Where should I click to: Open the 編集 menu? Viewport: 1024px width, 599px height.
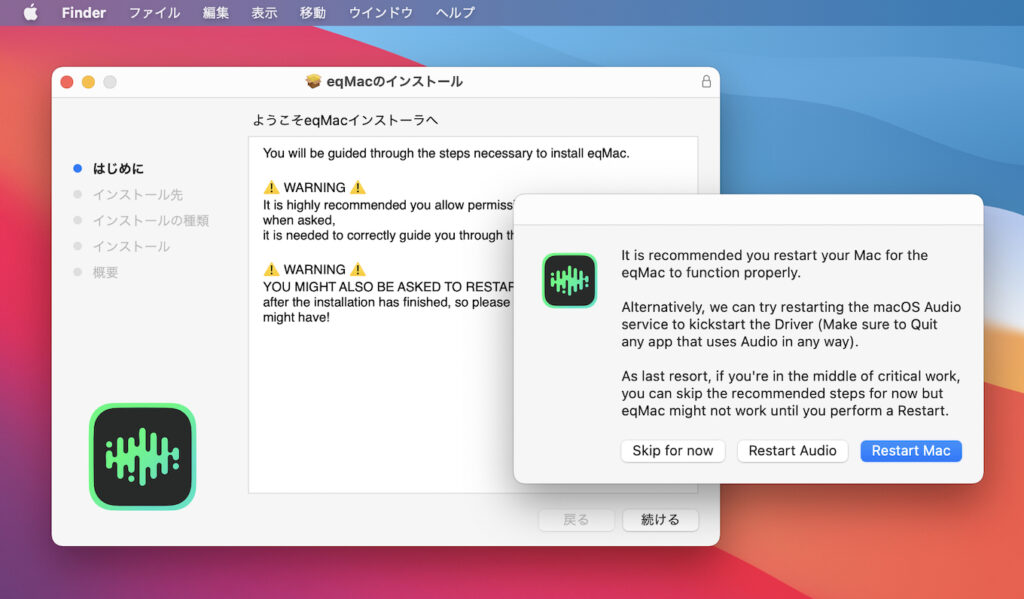coord(216,12)
